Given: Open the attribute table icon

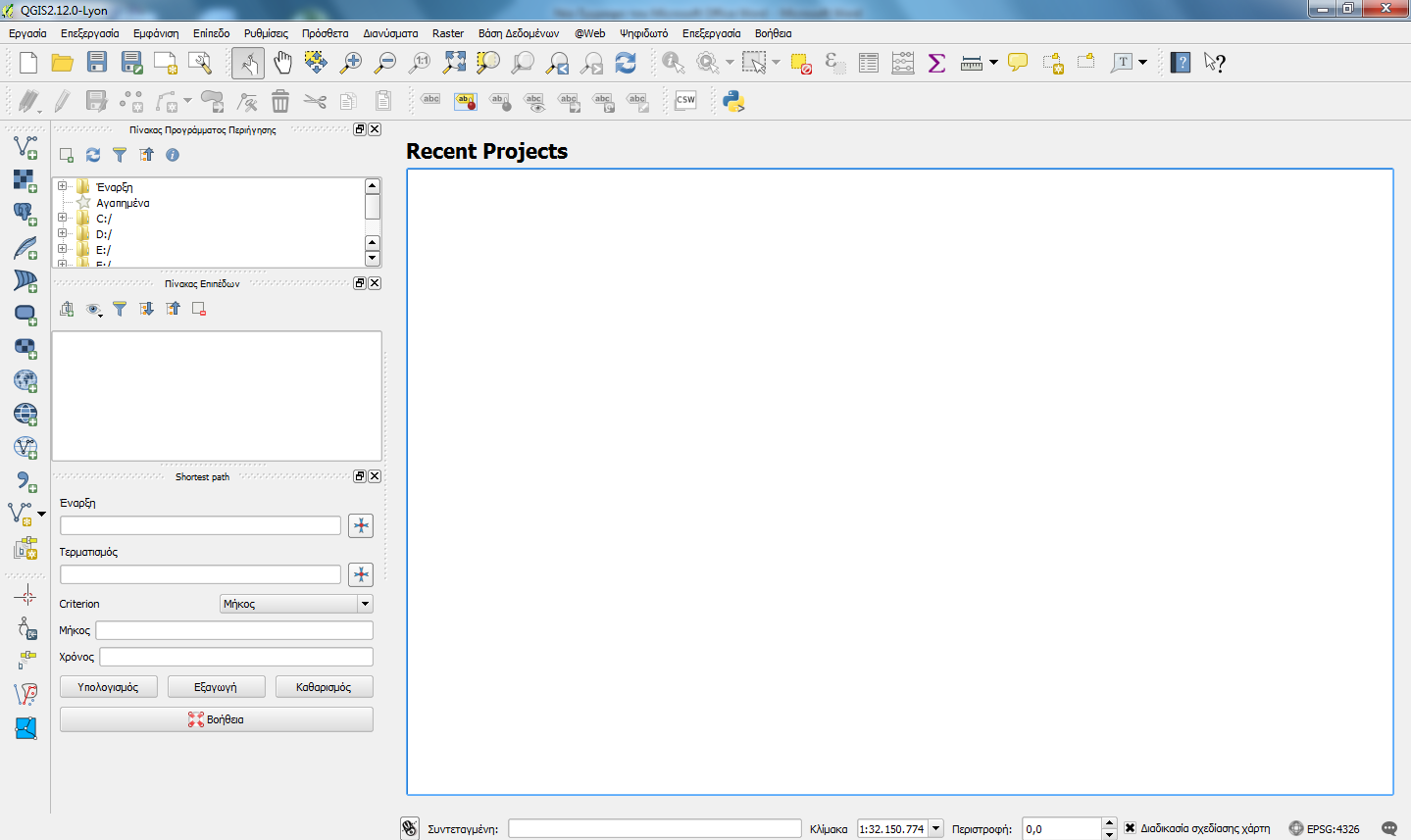Looking at the screenshot, I should [869, 63].
